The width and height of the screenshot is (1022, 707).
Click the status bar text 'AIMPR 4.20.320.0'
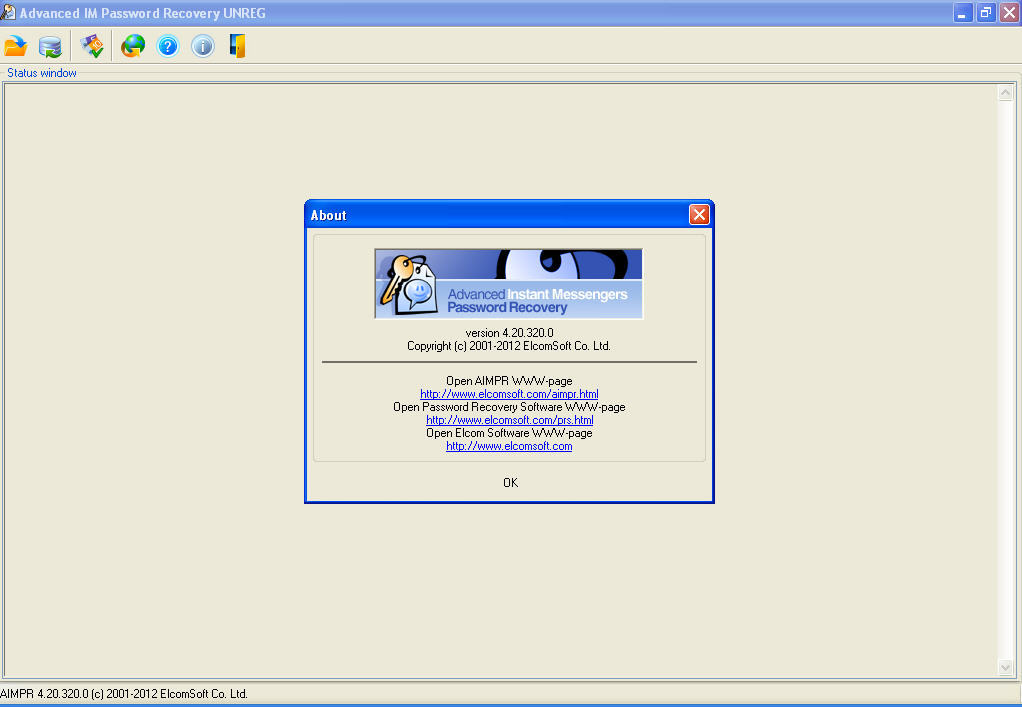(44, 694)
